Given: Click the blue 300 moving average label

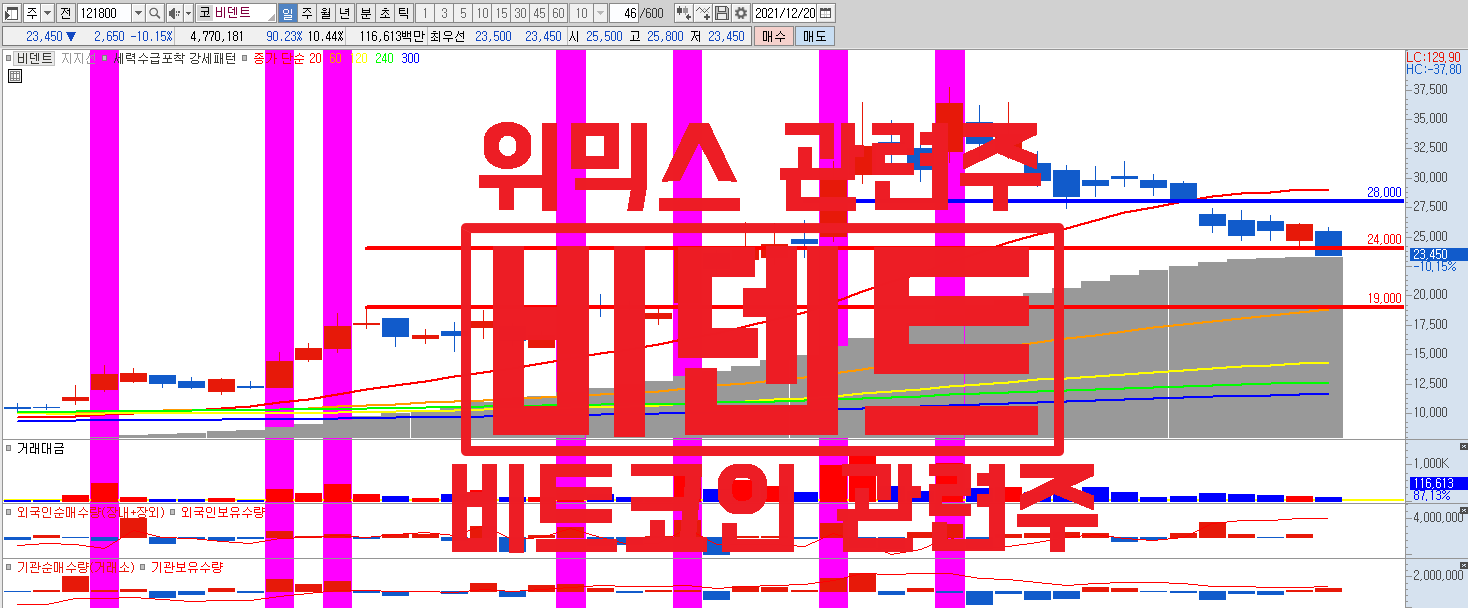Looking at the screenshot, I should (x=410, y=59).
